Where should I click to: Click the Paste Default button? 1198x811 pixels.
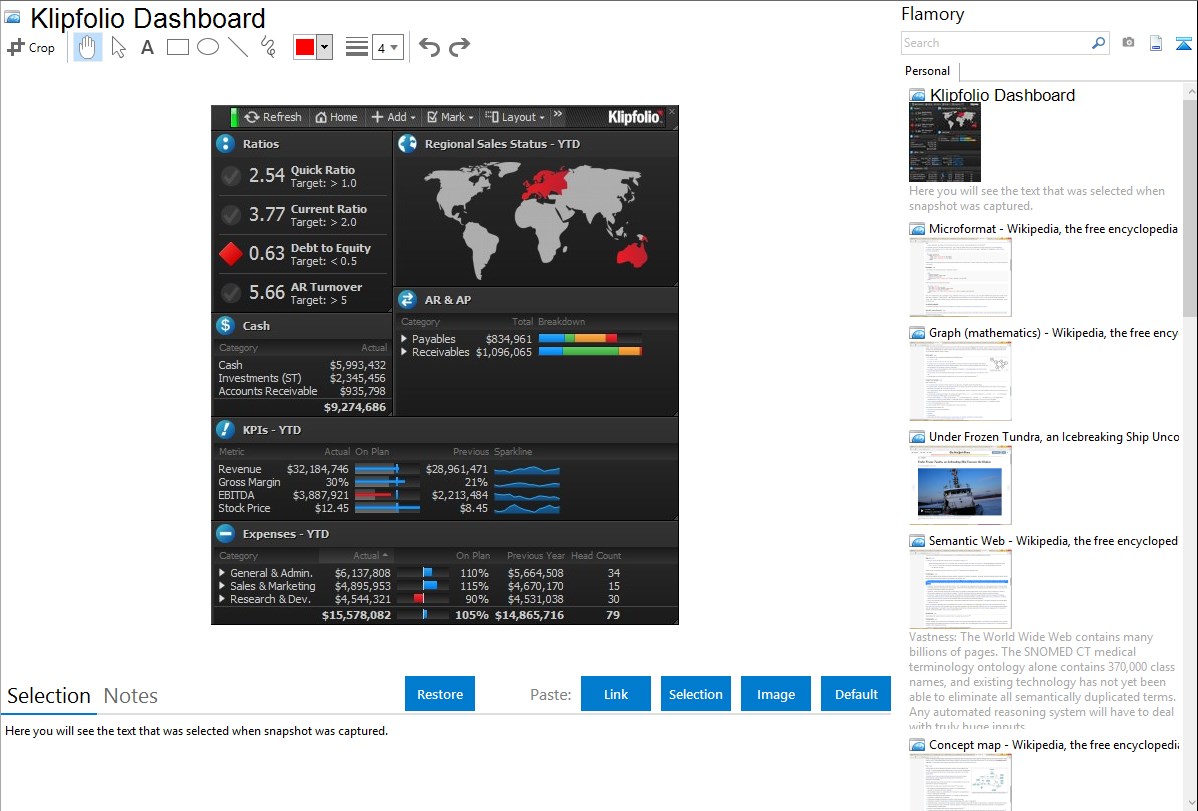856,694
